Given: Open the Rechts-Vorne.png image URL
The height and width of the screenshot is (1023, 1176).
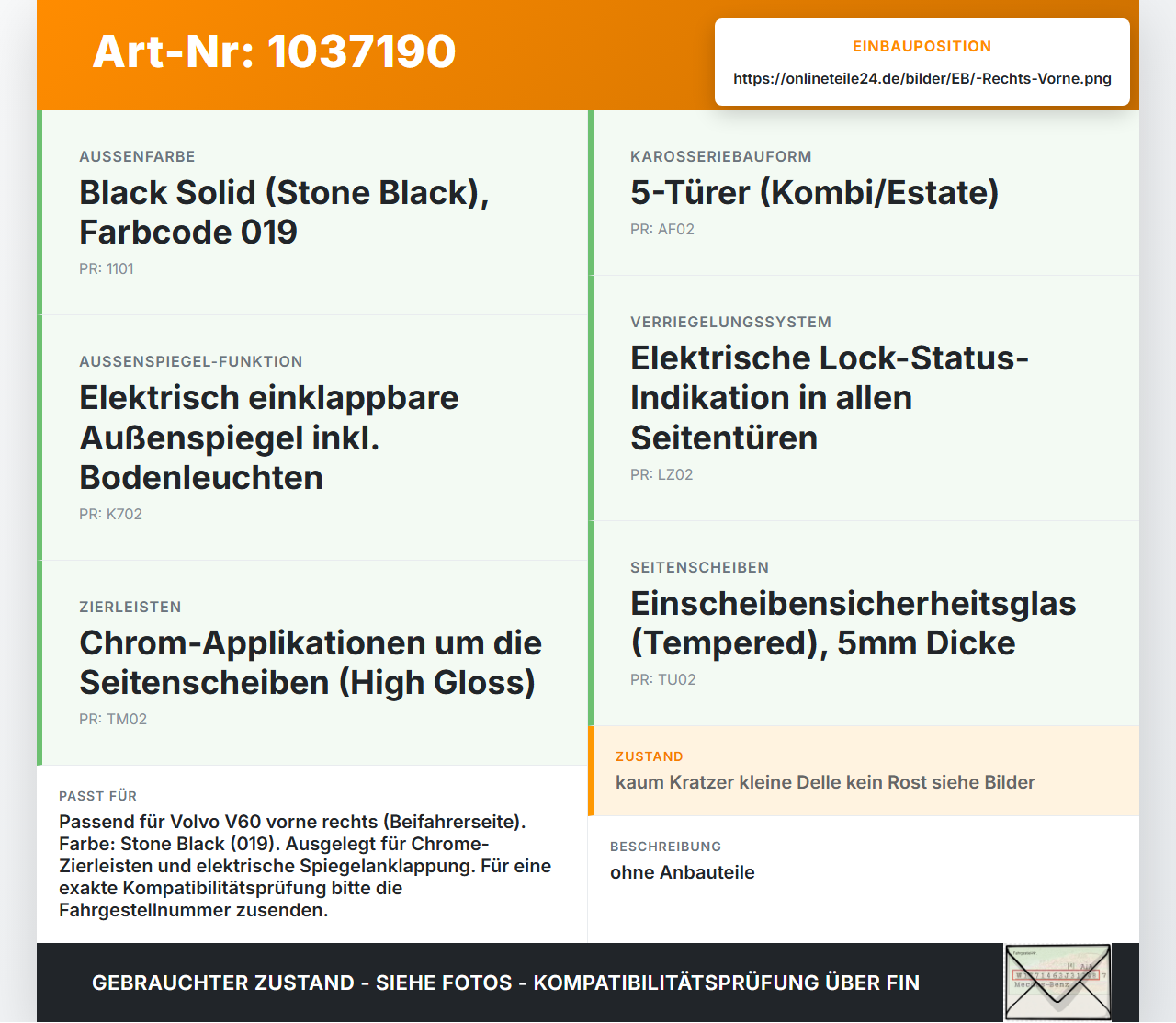Looking at the screenshot, I should pos(922,78).
